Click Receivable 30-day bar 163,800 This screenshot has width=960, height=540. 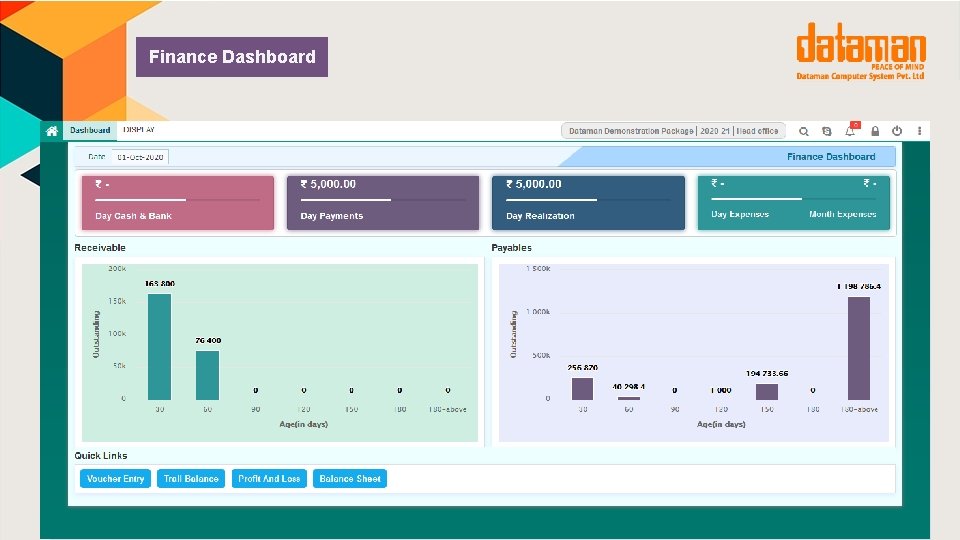[x=159, y=347]
